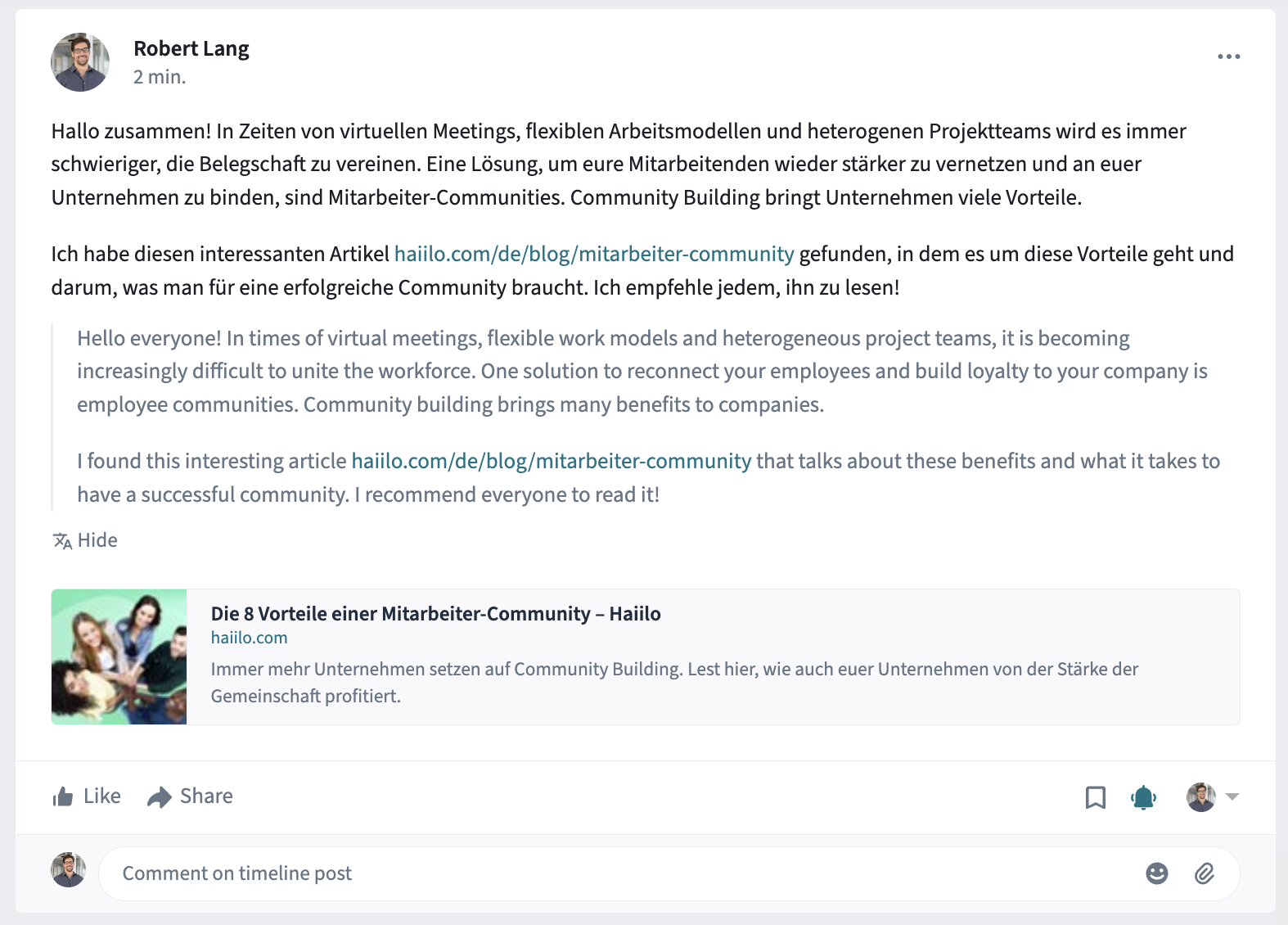Image resolution: width=1288 pixels, height=925 pixels.
Task: Open the three-dot post options menu
Action: pyautogui.click(x=1228, y=56)
